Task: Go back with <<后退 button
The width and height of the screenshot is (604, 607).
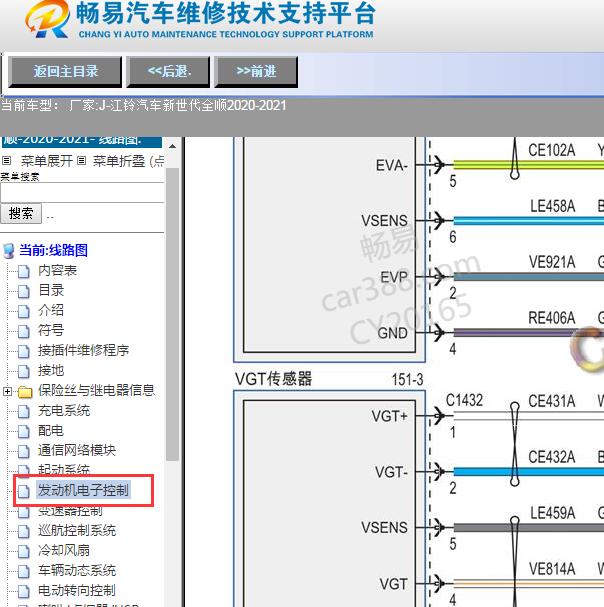Action: coord(168,72)
